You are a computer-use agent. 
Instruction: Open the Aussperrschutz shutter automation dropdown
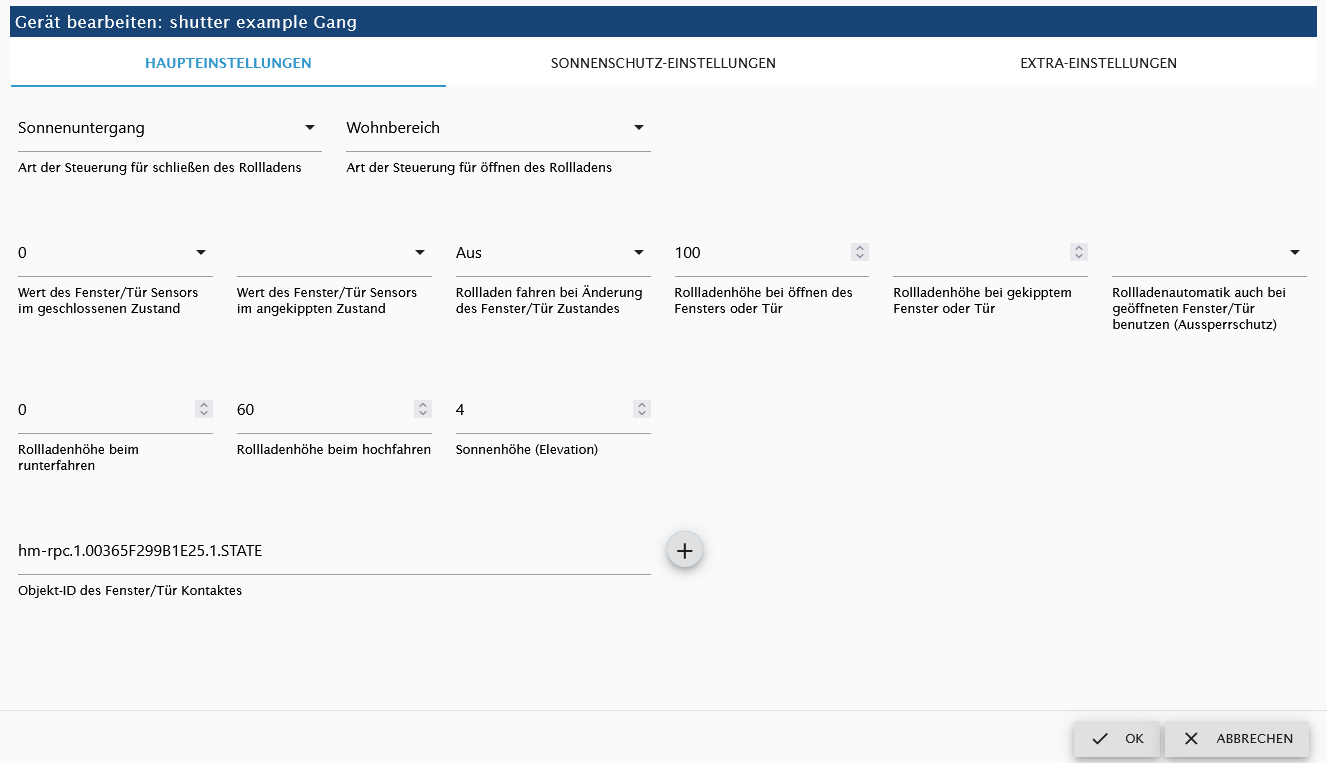pos(1209,253)
